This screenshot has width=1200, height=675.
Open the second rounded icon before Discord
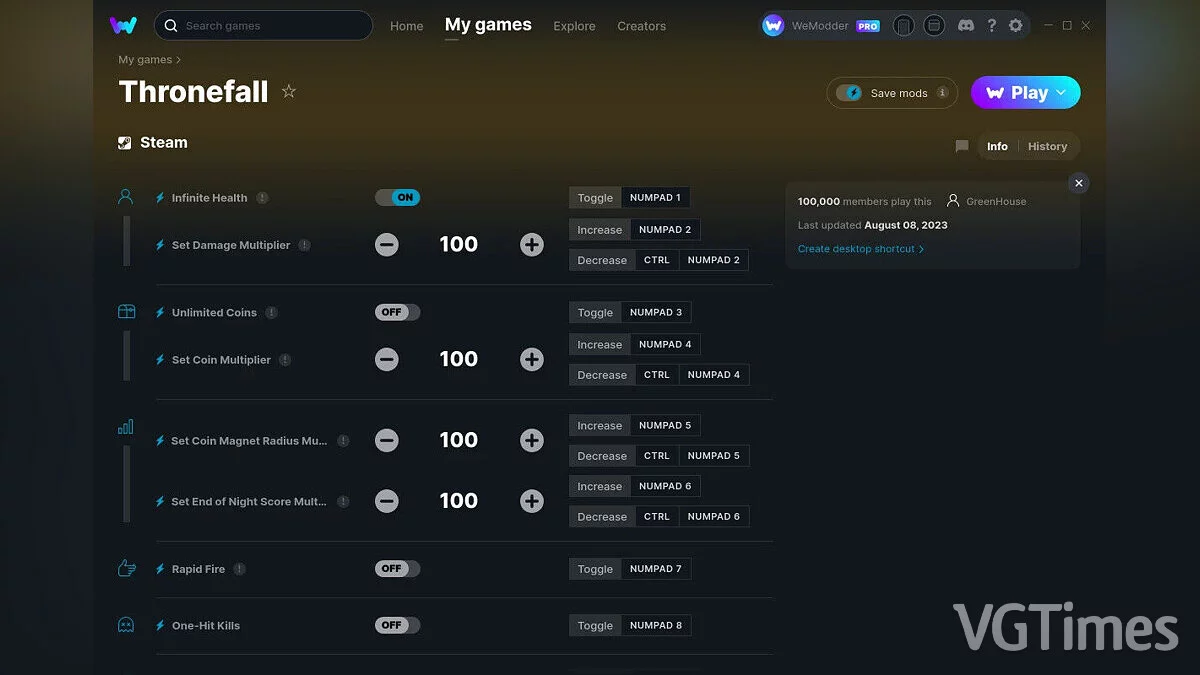tap(933, 26)
